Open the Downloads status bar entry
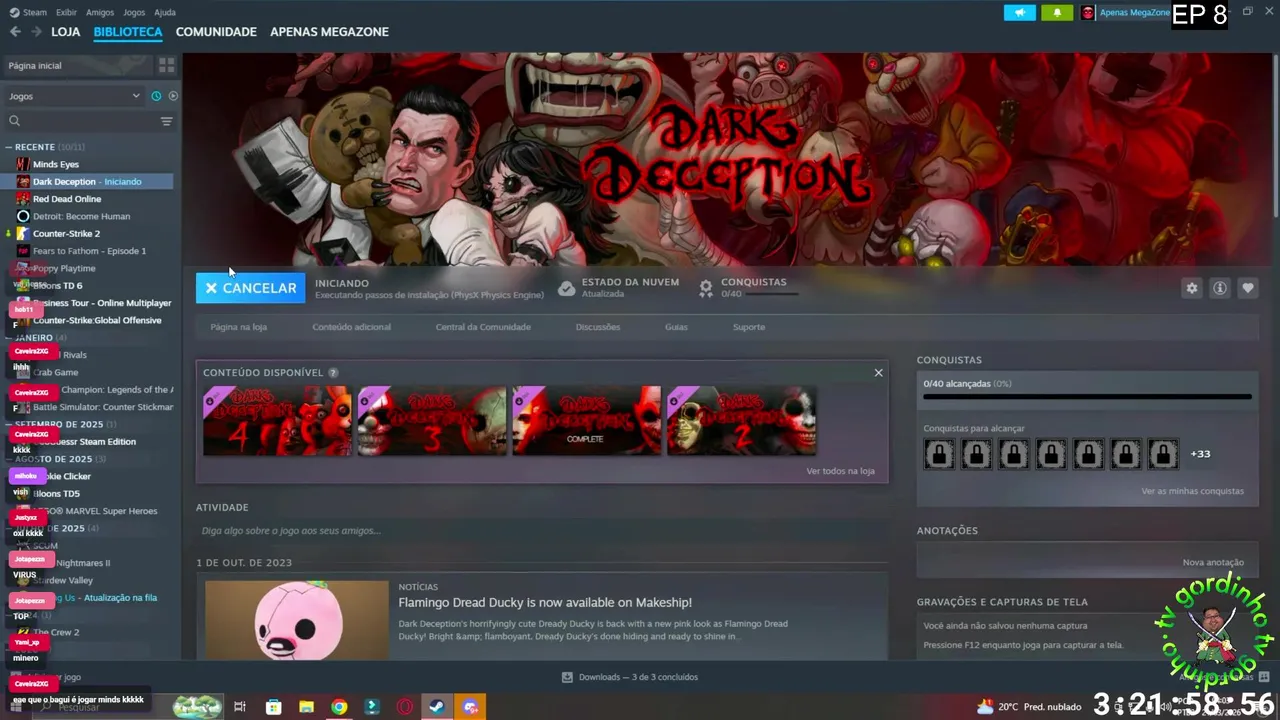Image resolution: width=1280 pixels, height=720 pixels. (x=629, y=677)
